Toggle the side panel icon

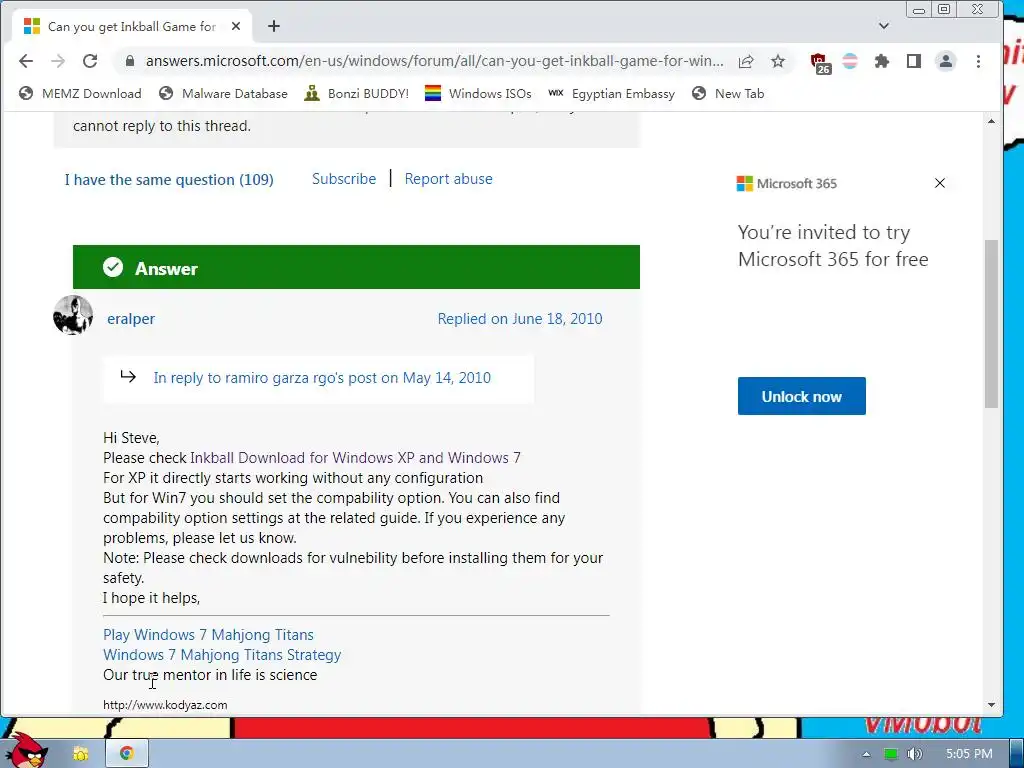914,61
